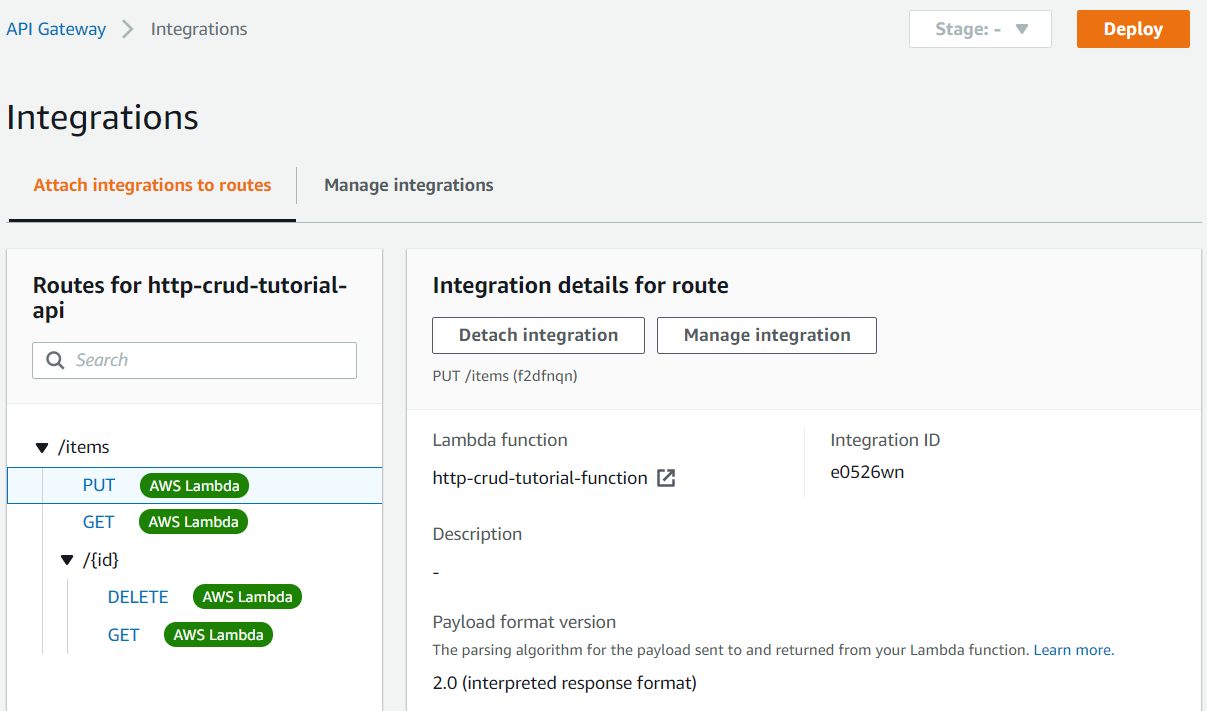
Task: Click Detach integration button
Action: tap(538, 335)
